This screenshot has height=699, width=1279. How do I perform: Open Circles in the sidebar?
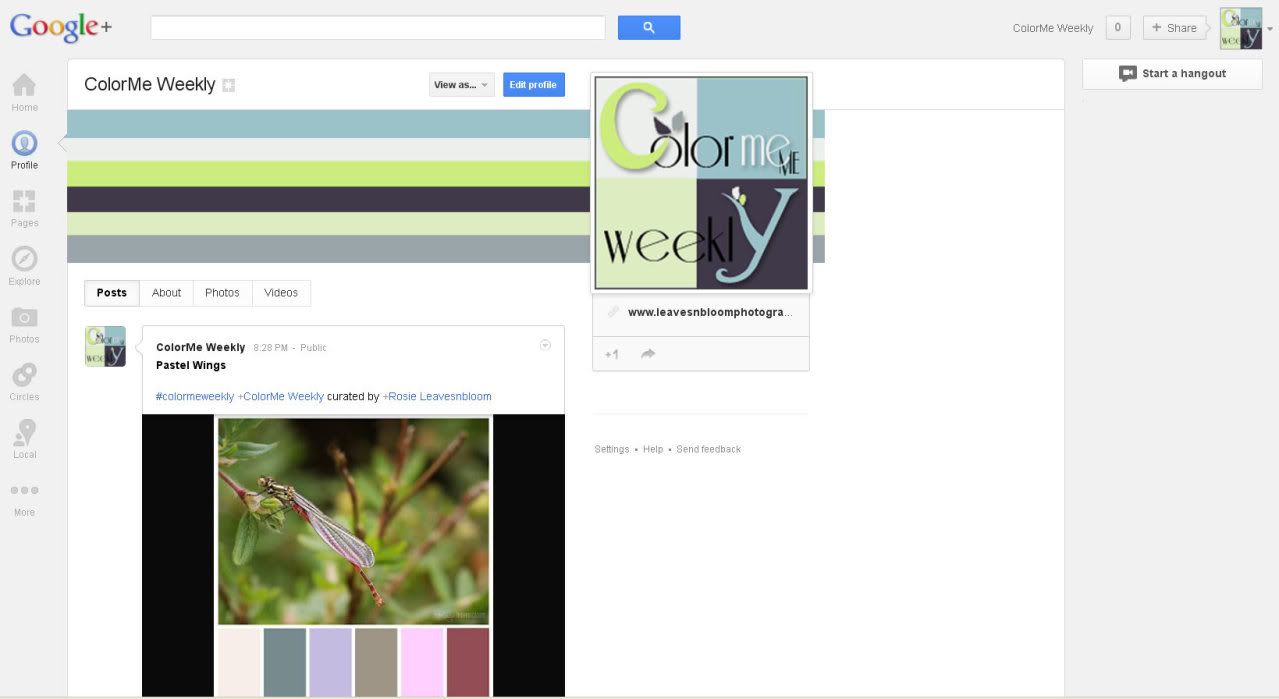click(x=25, y=382)
